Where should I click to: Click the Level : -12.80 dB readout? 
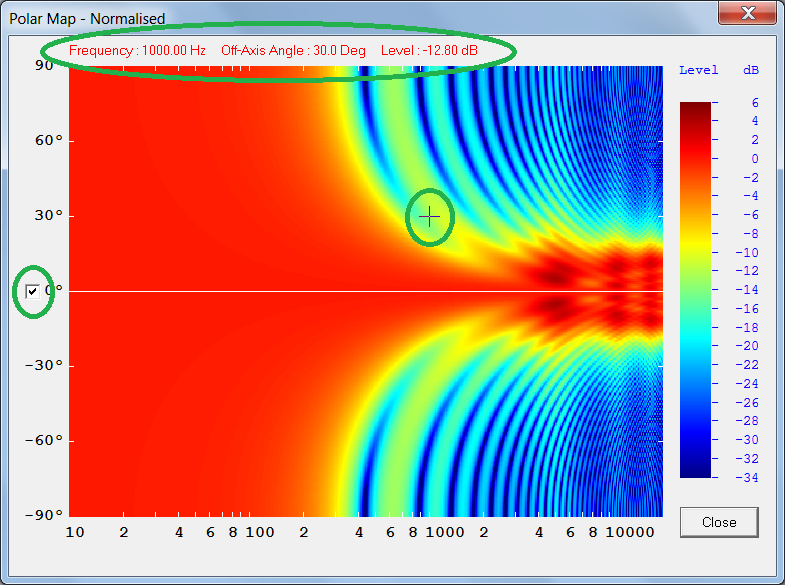(x=429, y=51)
